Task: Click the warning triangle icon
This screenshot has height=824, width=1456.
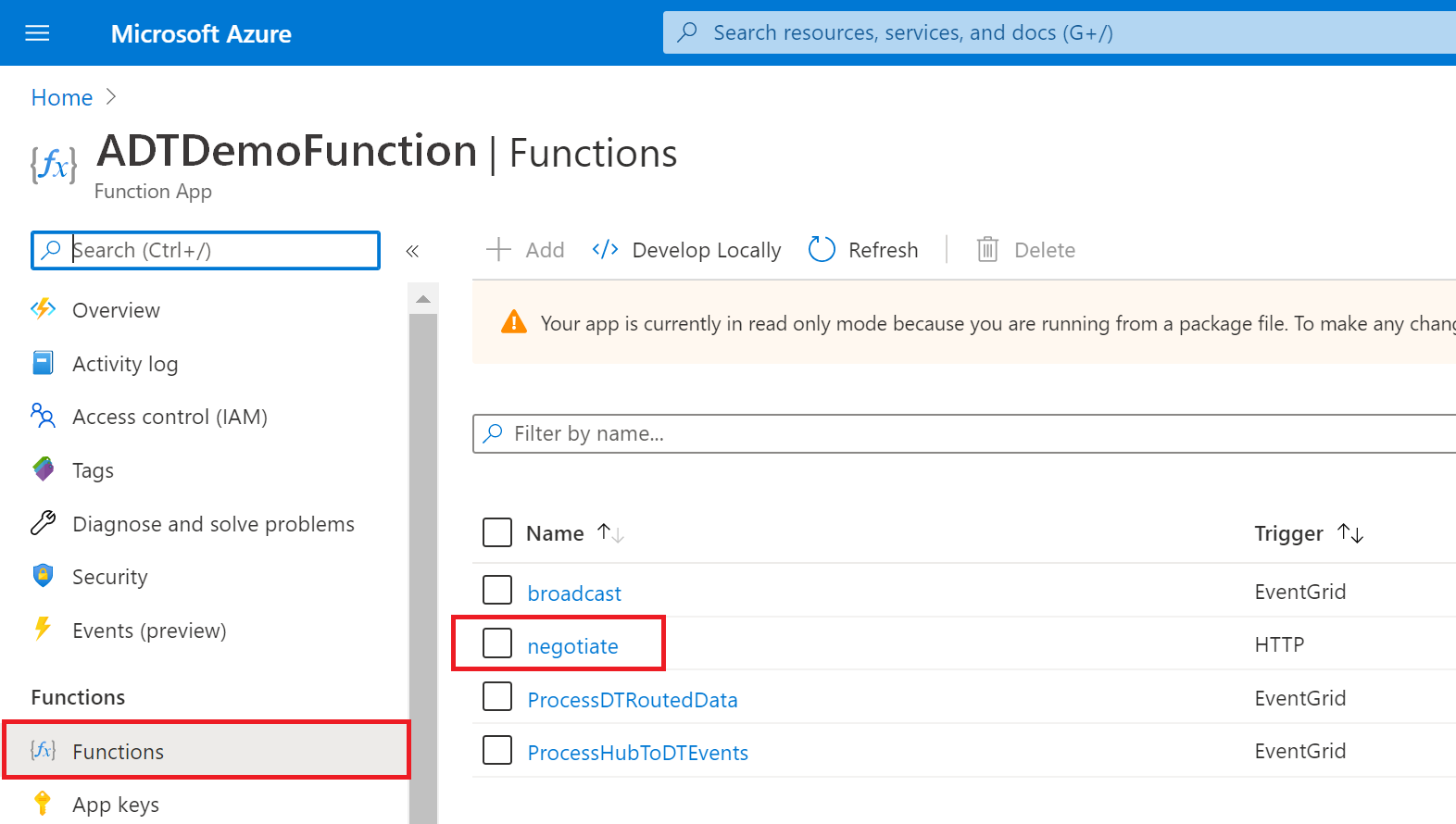Action: point(514,322)
